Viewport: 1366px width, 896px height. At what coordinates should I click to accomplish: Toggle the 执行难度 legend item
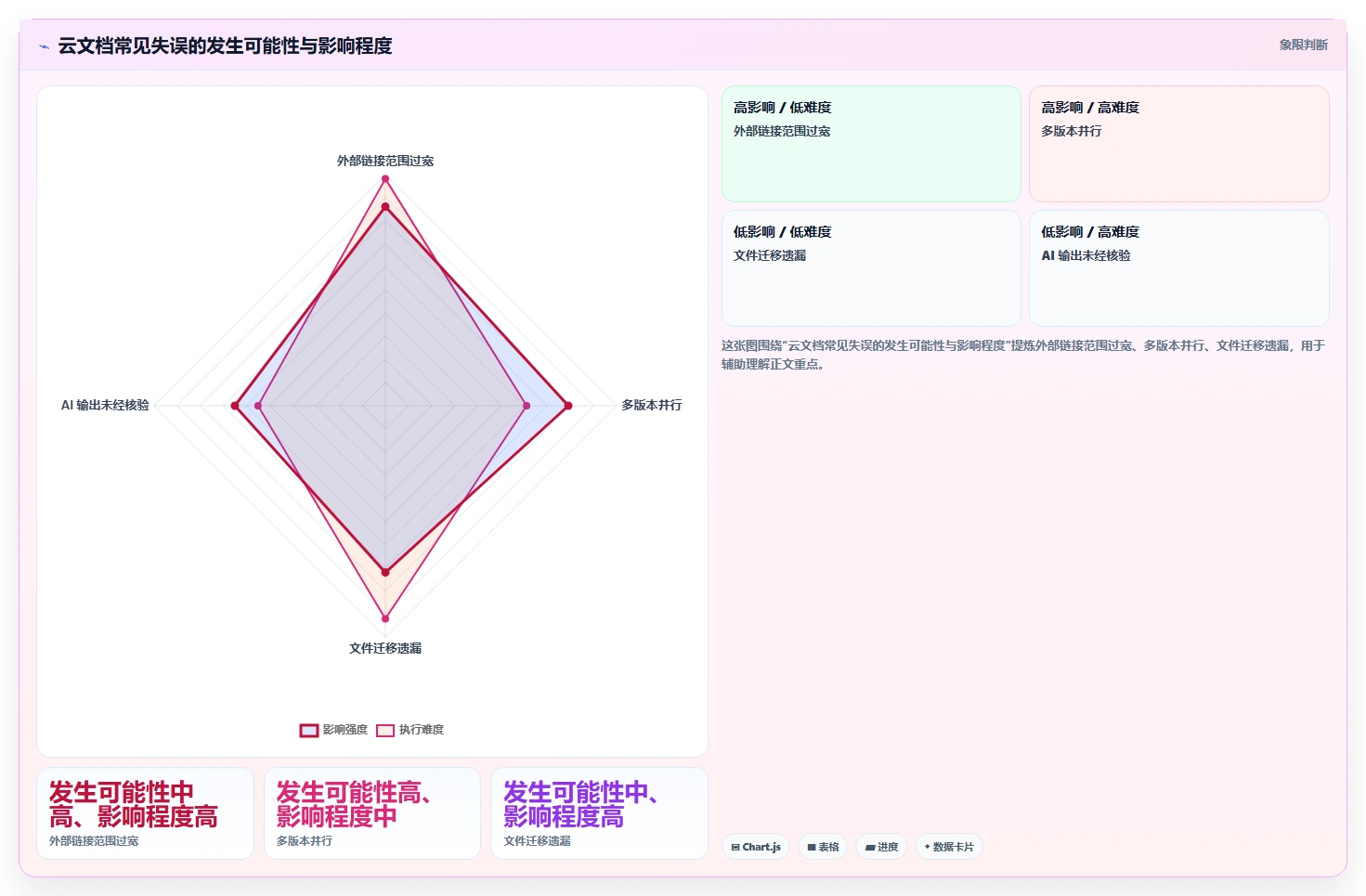pyautogui.click(x=410, y=730)
